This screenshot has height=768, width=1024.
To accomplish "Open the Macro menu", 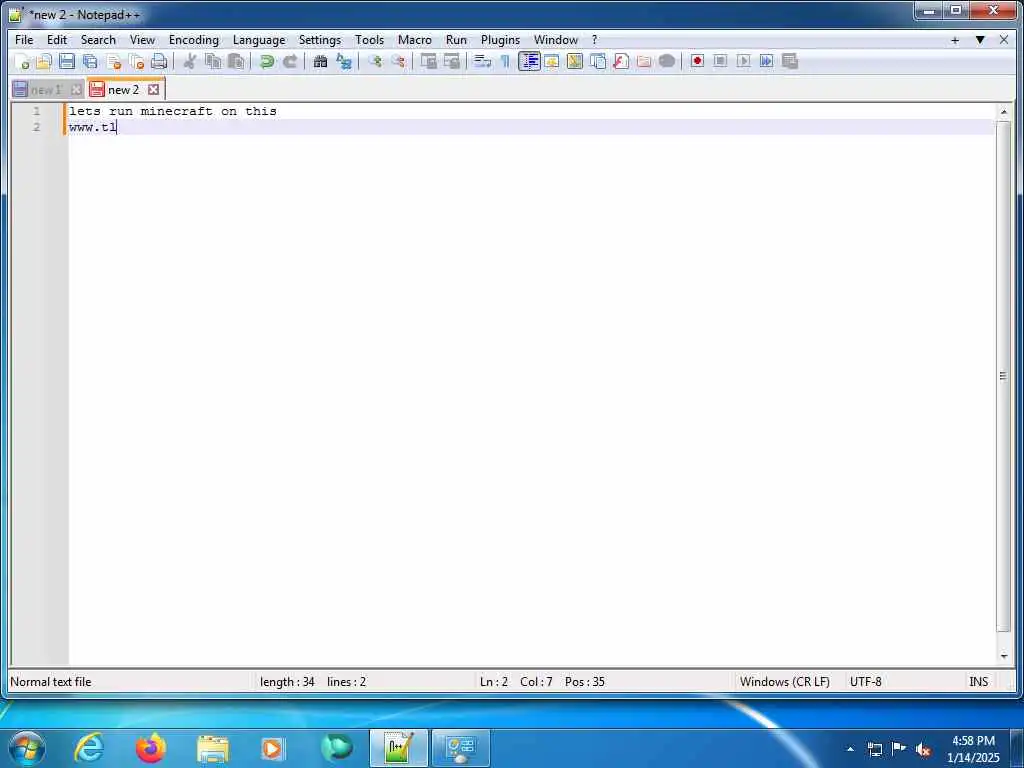I will [415, 40].
